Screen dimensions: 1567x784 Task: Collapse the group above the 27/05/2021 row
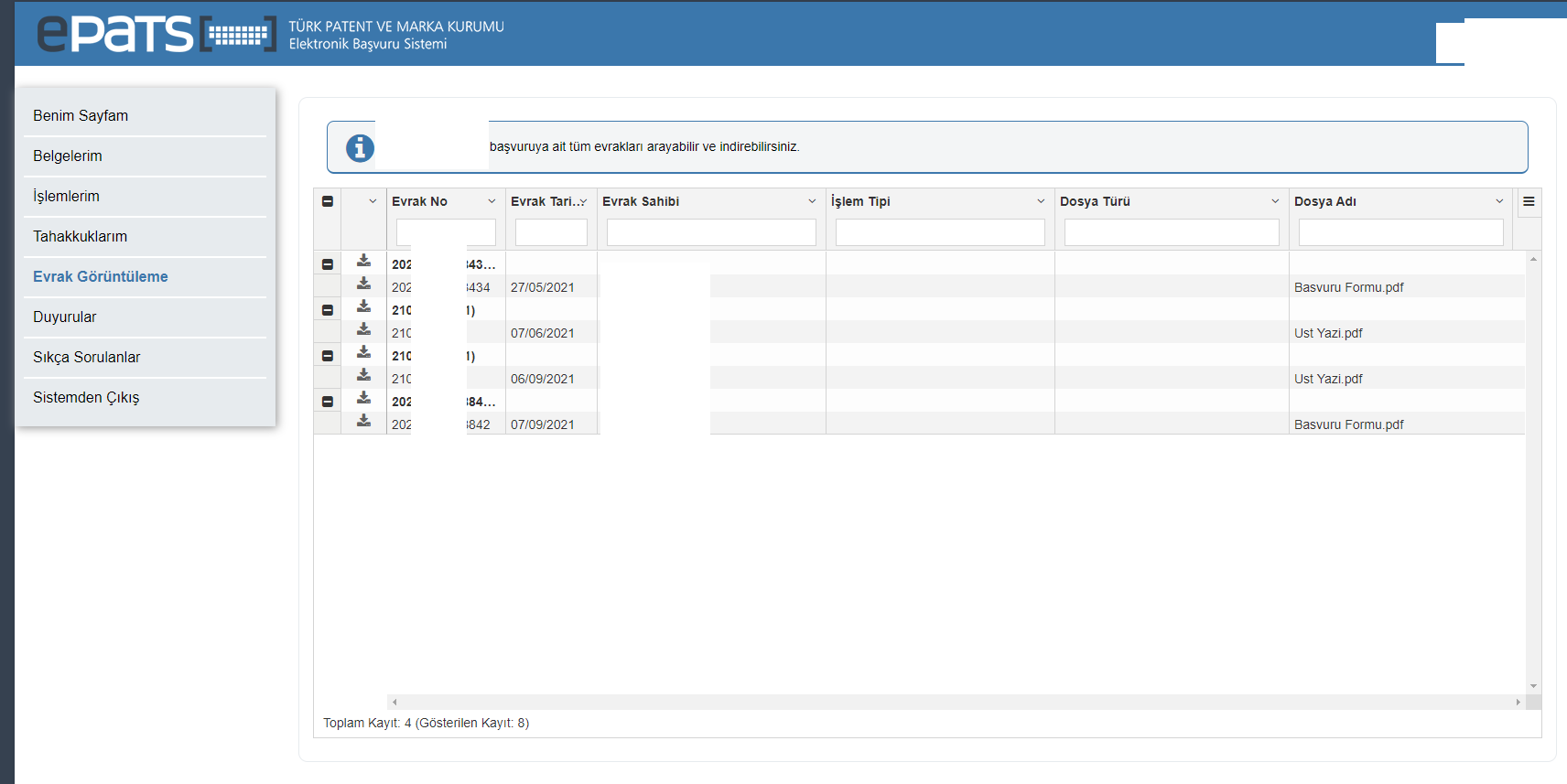click(328, 264)
